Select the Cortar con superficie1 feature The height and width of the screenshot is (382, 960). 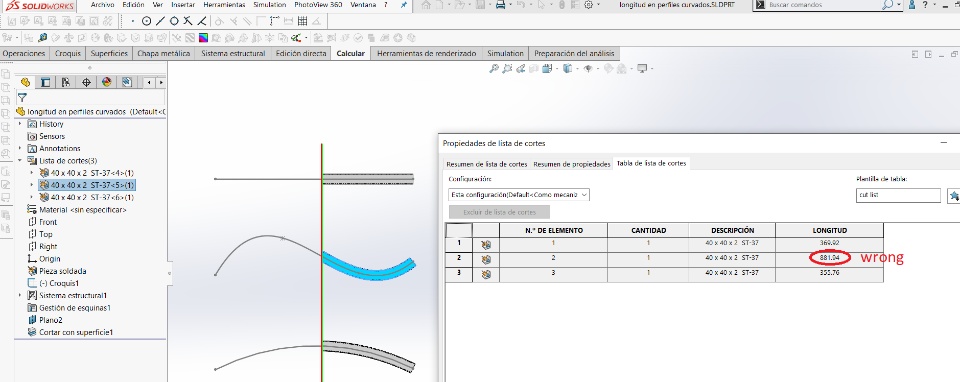pyautogui.click(x=70, y=332)
